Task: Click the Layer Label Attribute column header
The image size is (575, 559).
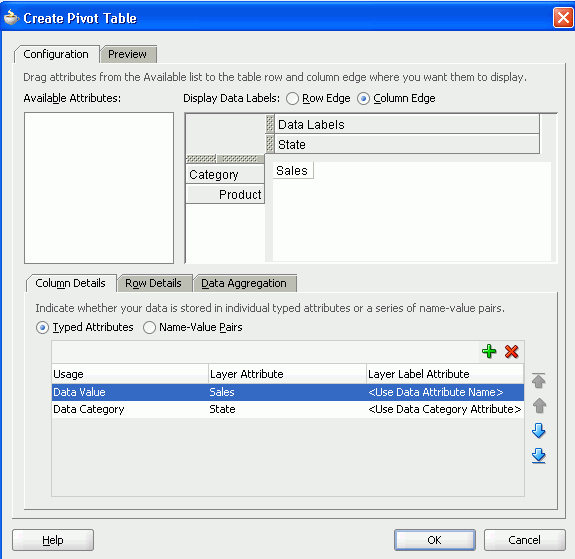Action: click(445, 374)
